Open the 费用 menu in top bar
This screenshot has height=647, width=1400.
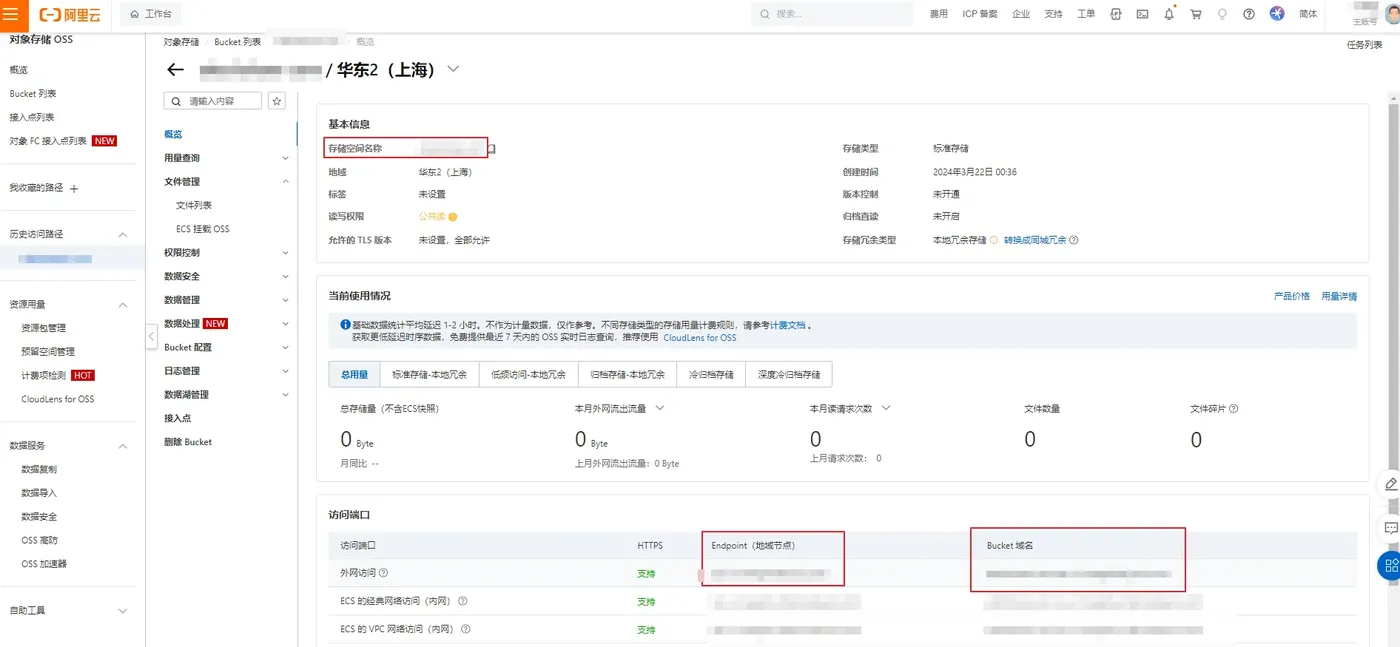coord(938,14)
